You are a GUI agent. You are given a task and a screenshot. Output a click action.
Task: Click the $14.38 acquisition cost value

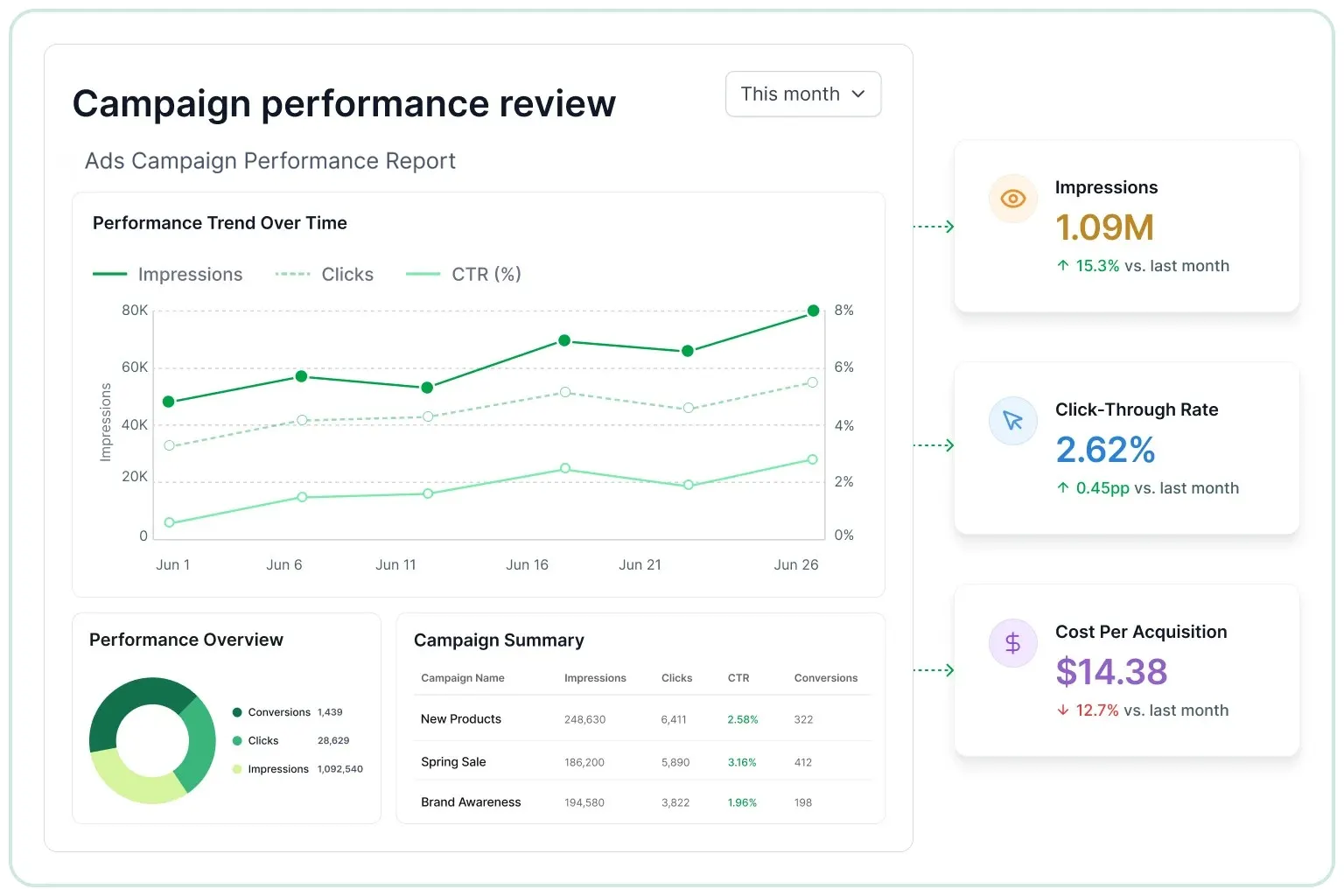1111,672
